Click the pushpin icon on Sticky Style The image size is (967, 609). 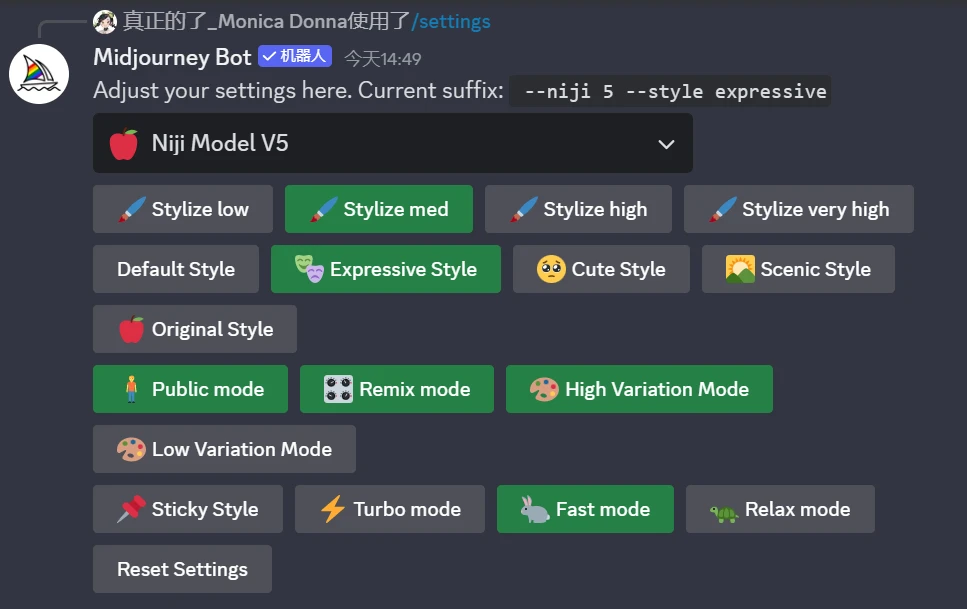[x=131, y=509]
